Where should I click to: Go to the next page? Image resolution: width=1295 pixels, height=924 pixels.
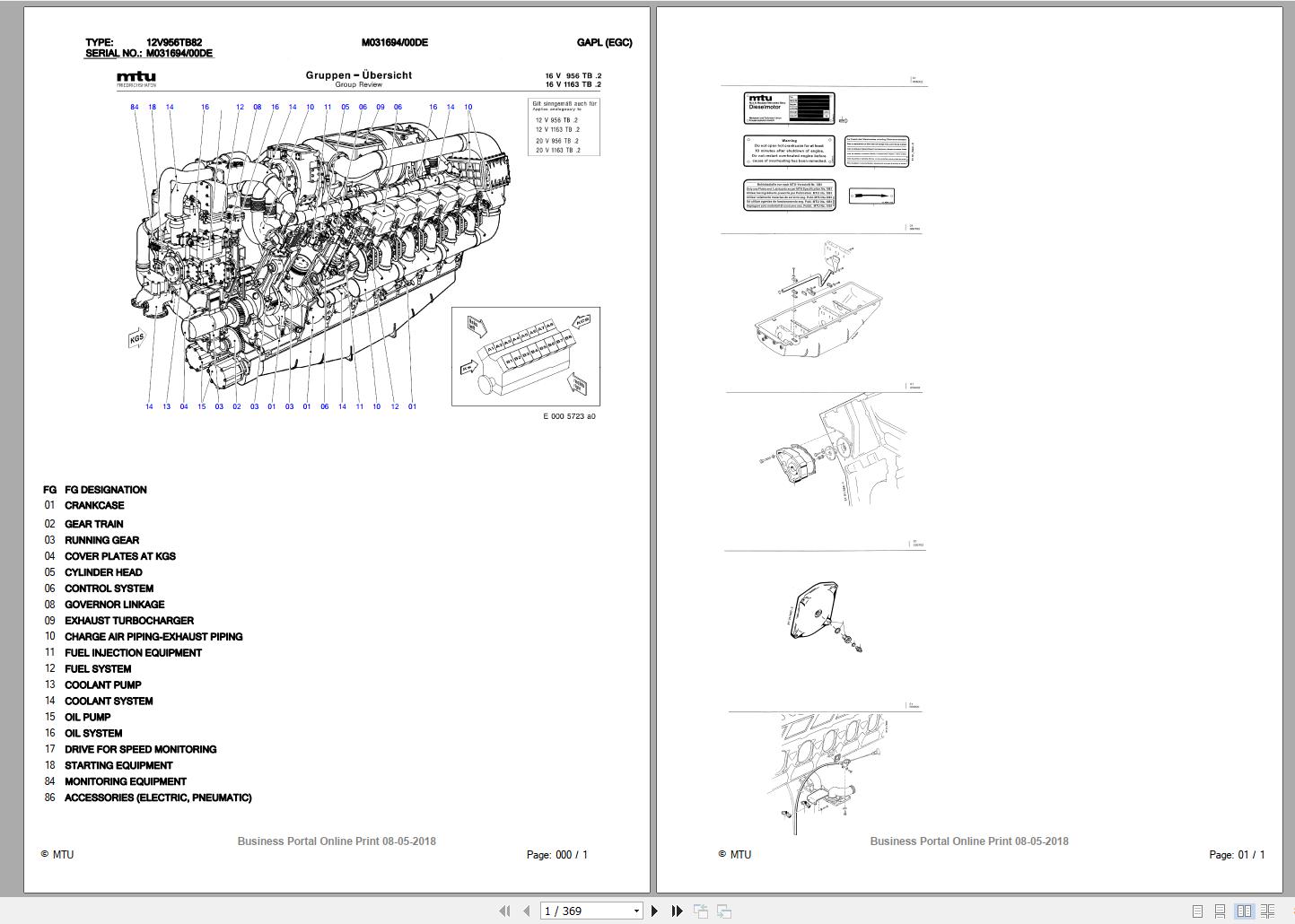(654, 911)
